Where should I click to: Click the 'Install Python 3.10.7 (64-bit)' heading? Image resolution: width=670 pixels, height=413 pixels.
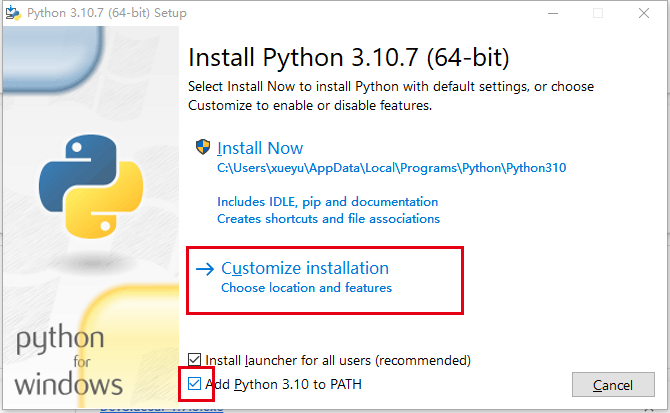point(349,58)
